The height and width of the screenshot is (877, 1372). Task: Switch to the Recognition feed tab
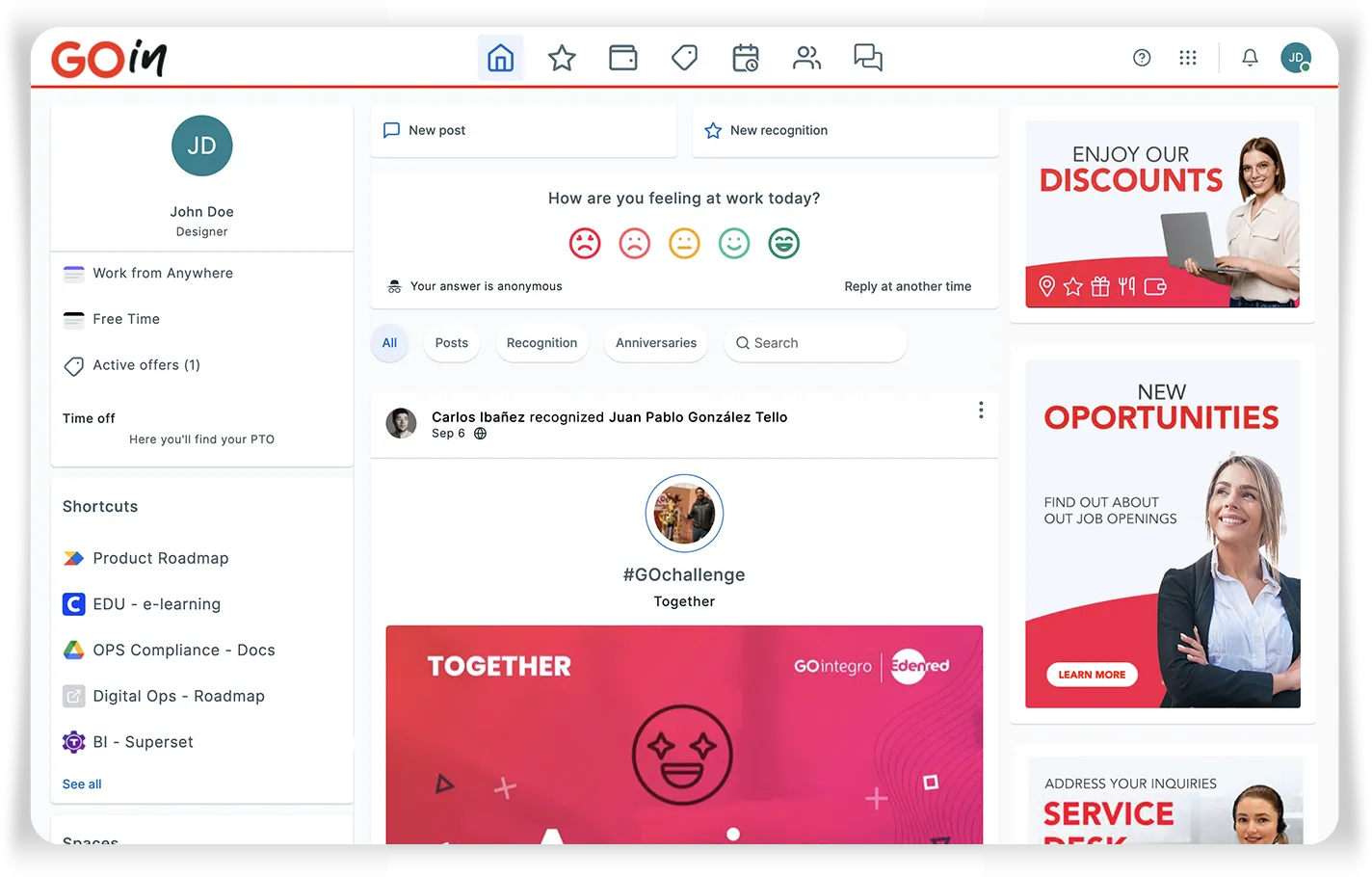pos(541,343)
